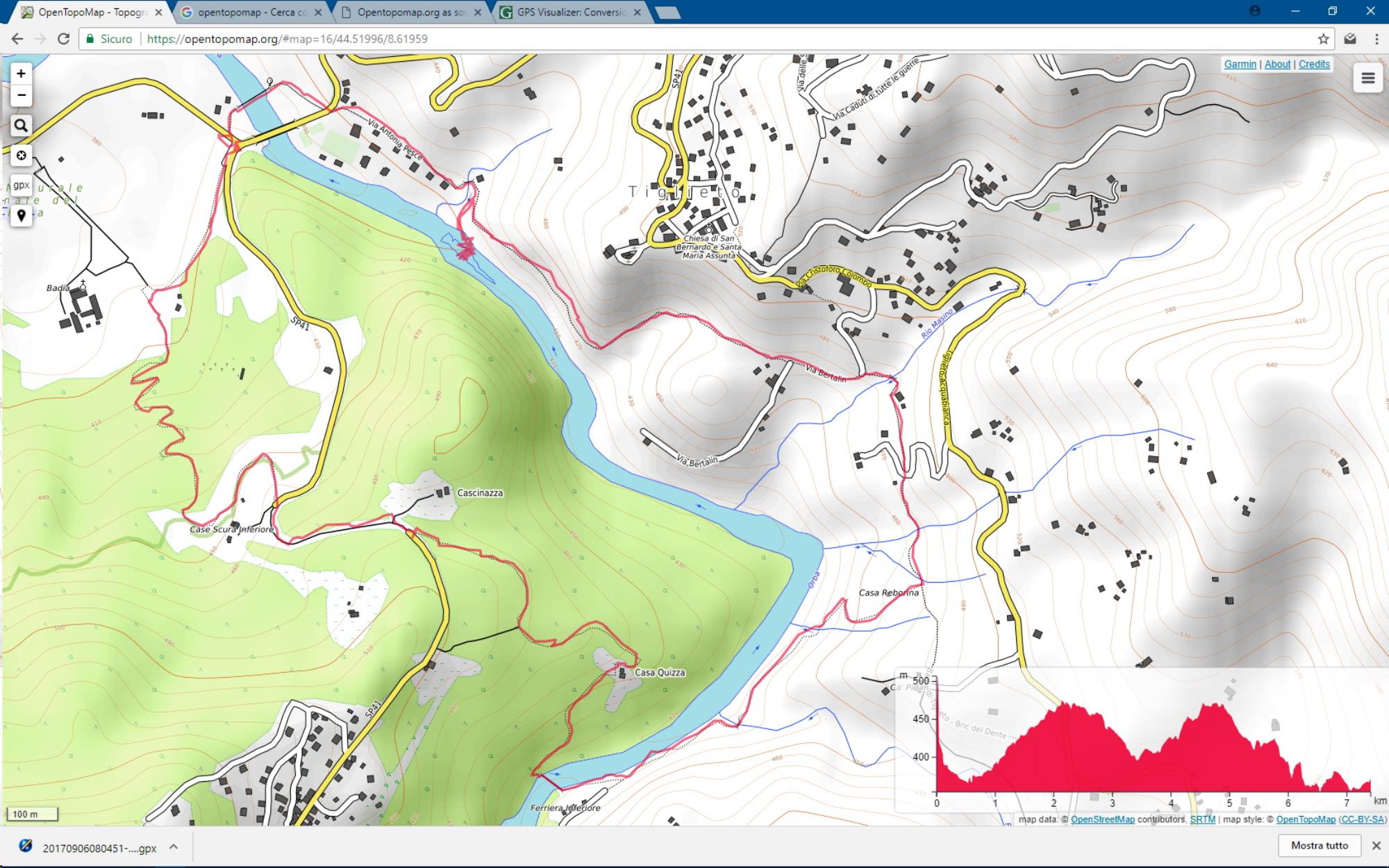Zoom in on the map

pos(21,73)
